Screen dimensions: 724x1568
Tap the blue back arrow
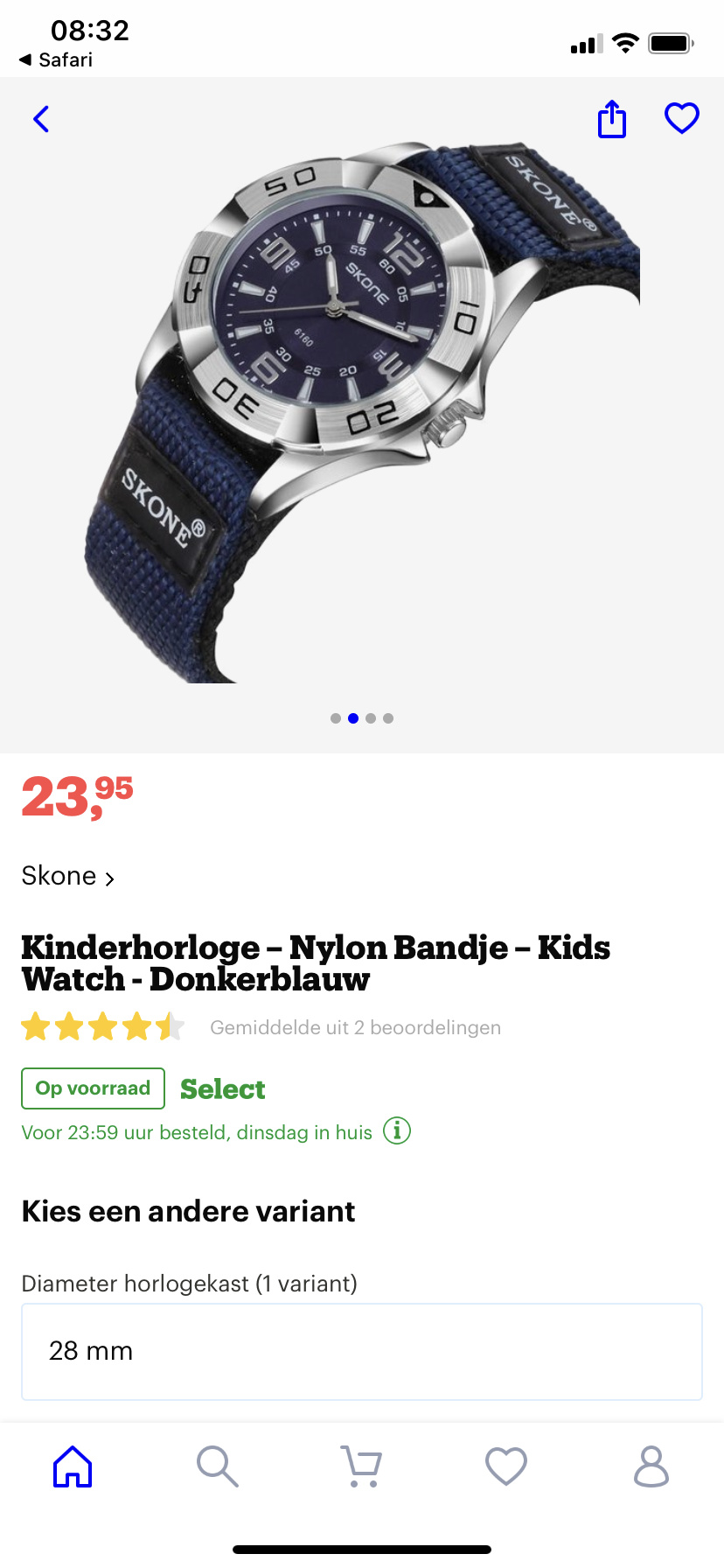pos(41,119)
